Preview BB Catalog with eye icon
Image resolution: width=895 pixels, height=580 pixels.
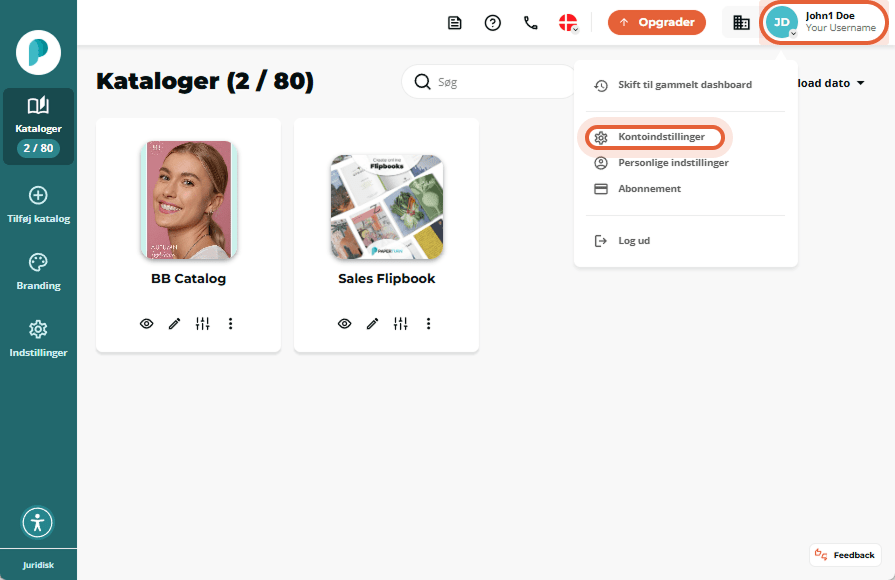coord(147,324)
